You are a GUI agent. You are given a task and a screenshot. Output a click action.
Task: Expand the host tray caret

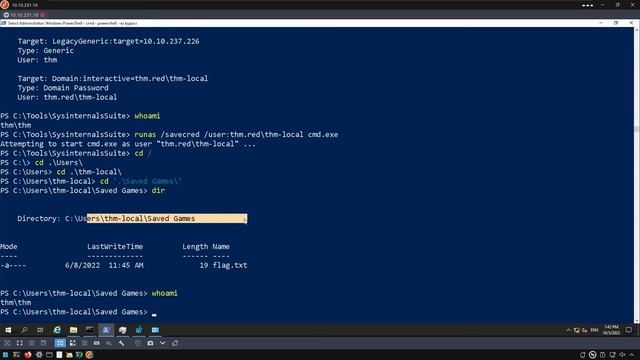pos(632,355)
